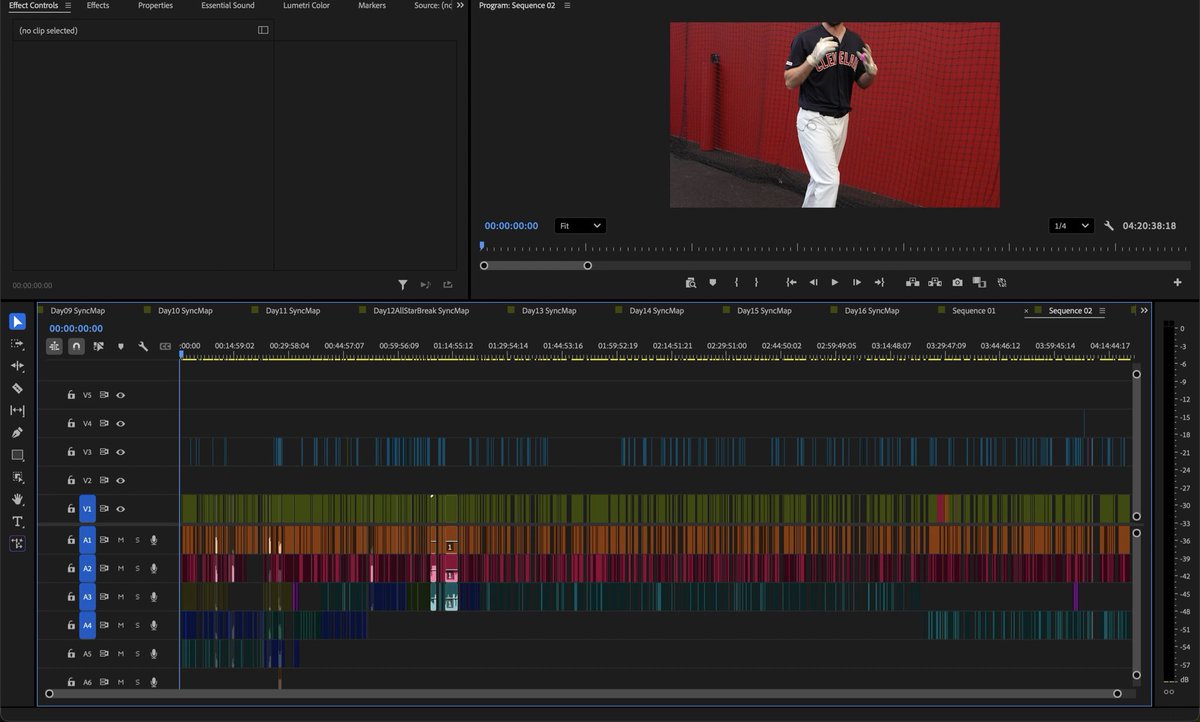The height and width of the screenshot is (722, 1200).
Task: Click timeline playhead position timecode field
Action: 76,328
